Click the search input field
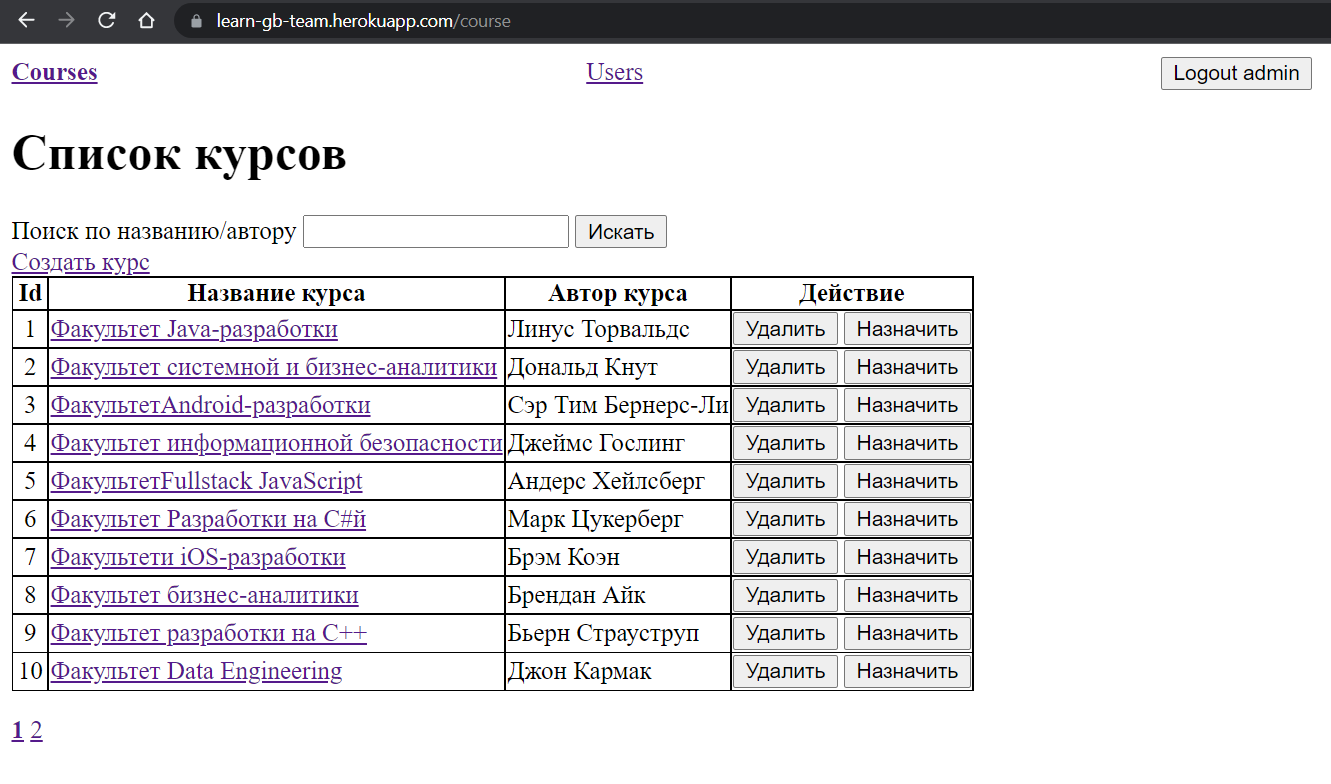 click(435, 231)
